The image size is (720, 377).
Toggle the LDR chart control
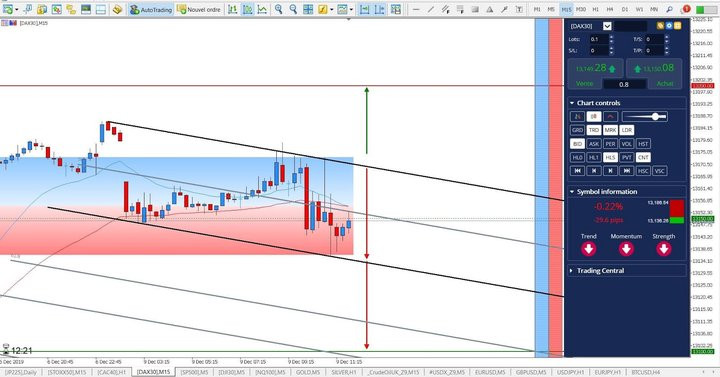coord(627,130)
